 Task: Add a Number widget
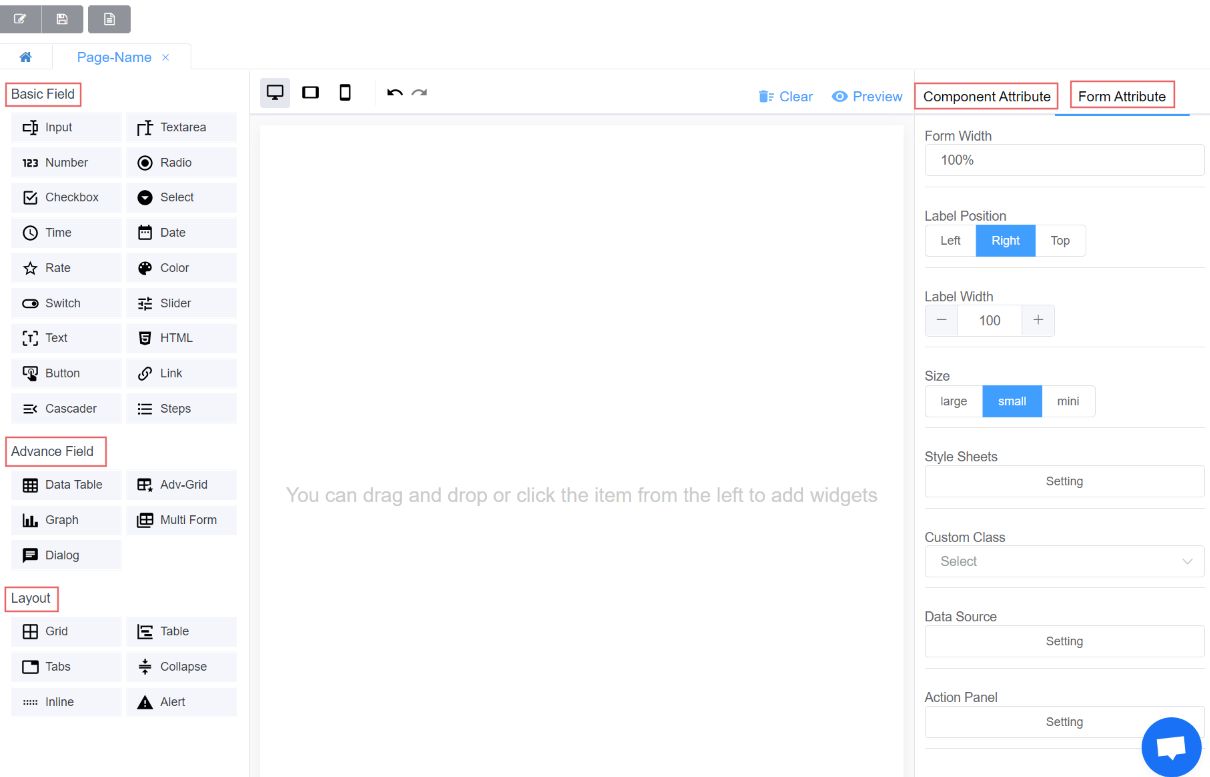point(66,162)
